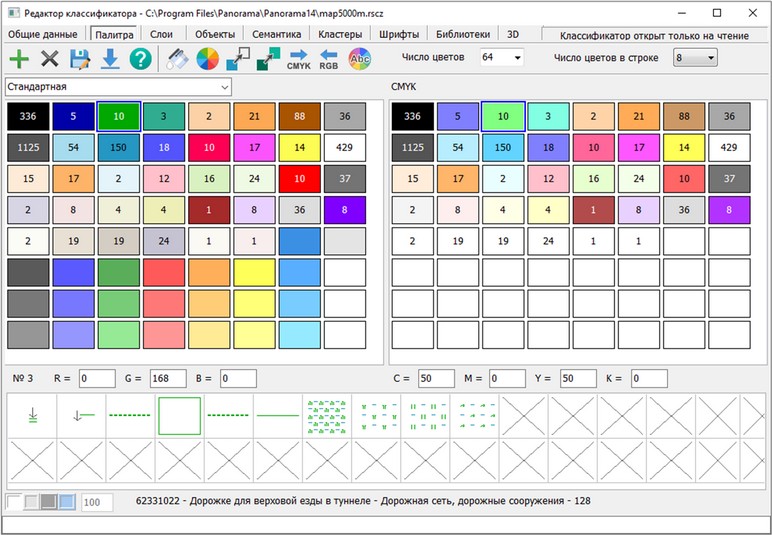Click the floppy disk save icon
Image resolution: width=772 pixels, height=535 pixels.
coord(80,60)
